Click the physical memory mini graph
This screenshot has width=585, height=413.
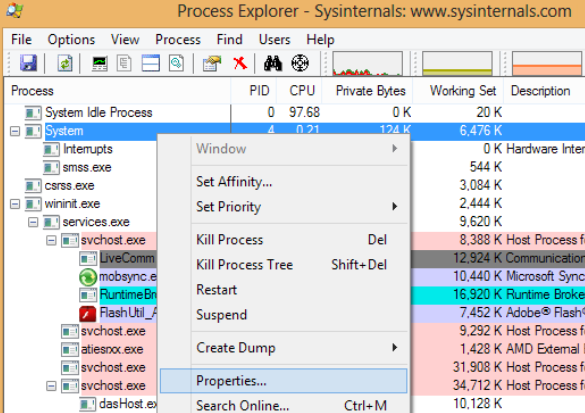[547, 63]
